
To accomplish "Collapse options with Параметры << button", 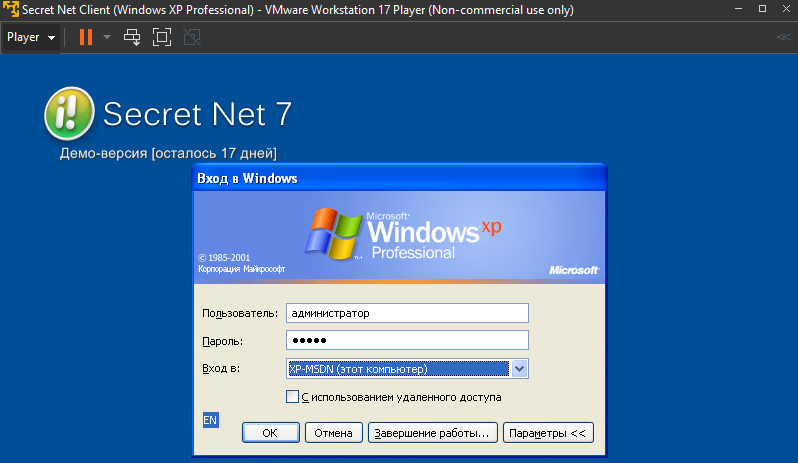I will (548, 433).
